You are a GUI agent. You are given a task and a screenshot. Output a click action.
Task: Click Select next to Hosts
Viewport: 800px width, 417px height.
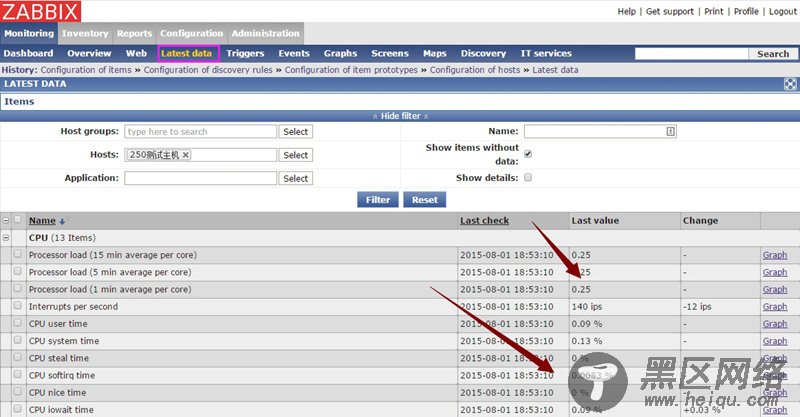tap(295, 155)
